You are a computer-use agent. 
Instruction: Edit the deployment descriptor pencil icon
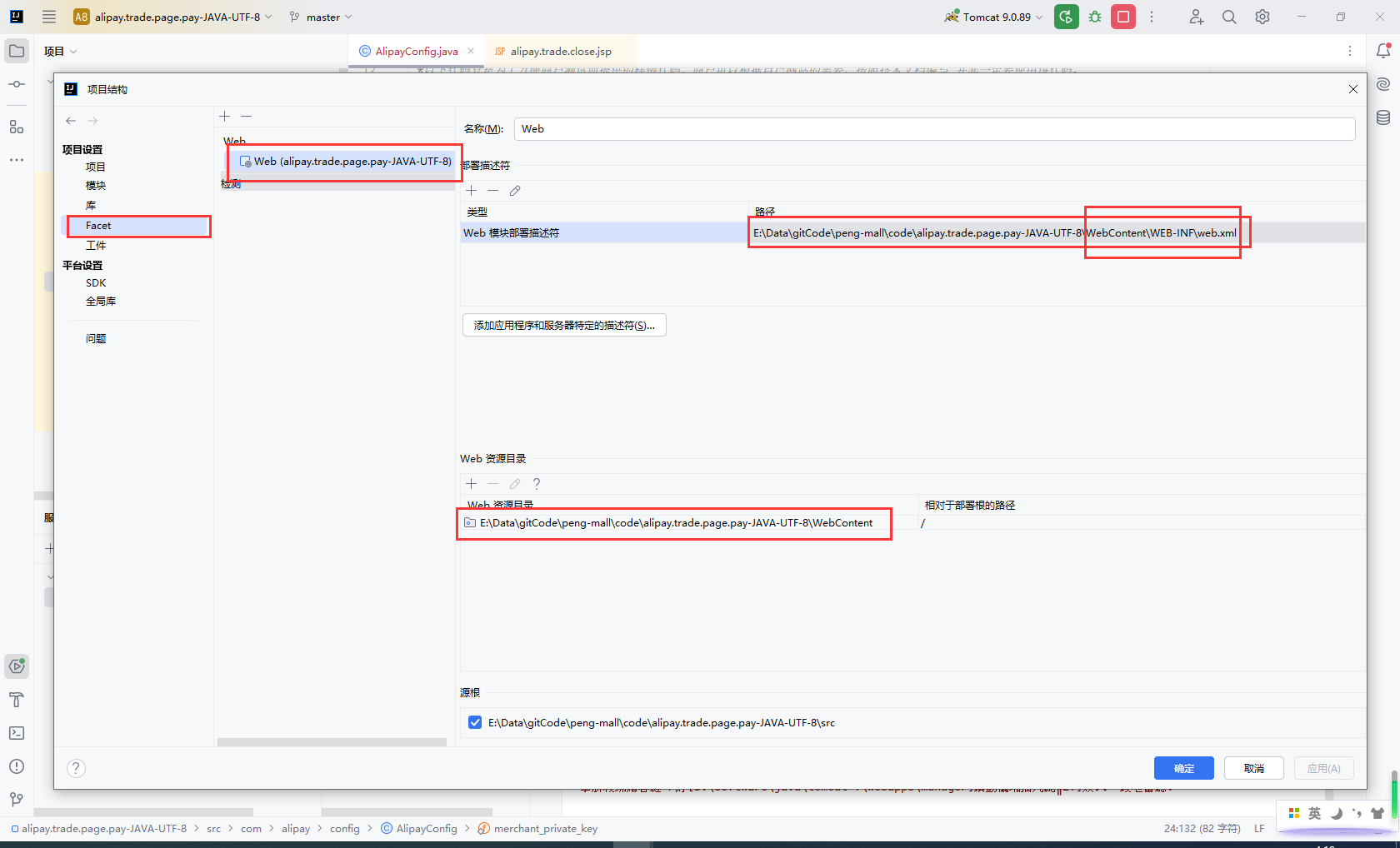515,191
